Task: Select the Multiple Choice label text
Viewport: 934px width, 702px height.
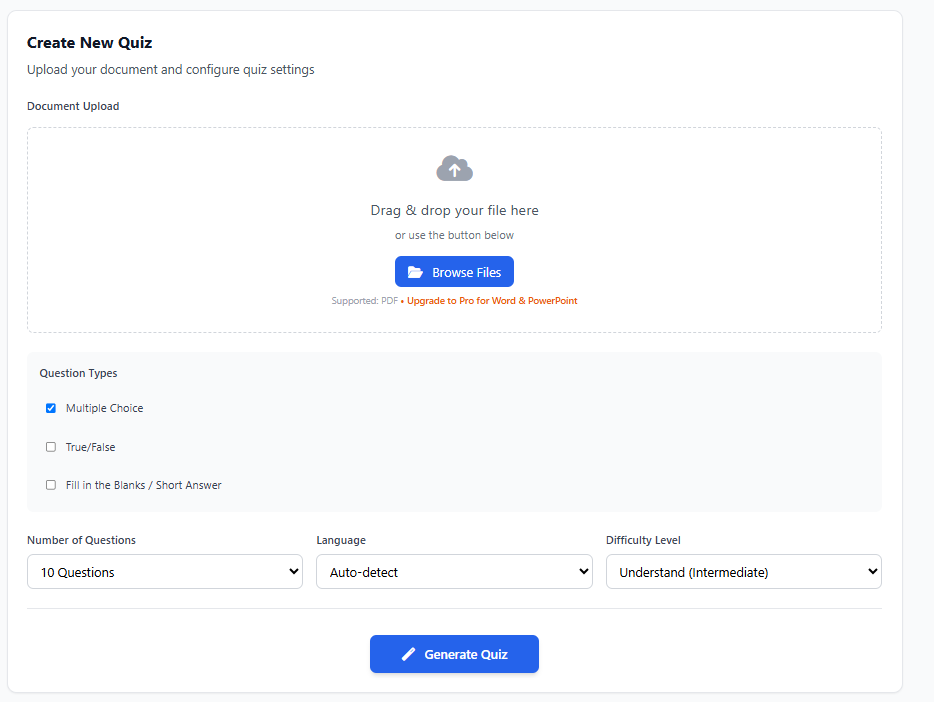Action: (104, 408)
